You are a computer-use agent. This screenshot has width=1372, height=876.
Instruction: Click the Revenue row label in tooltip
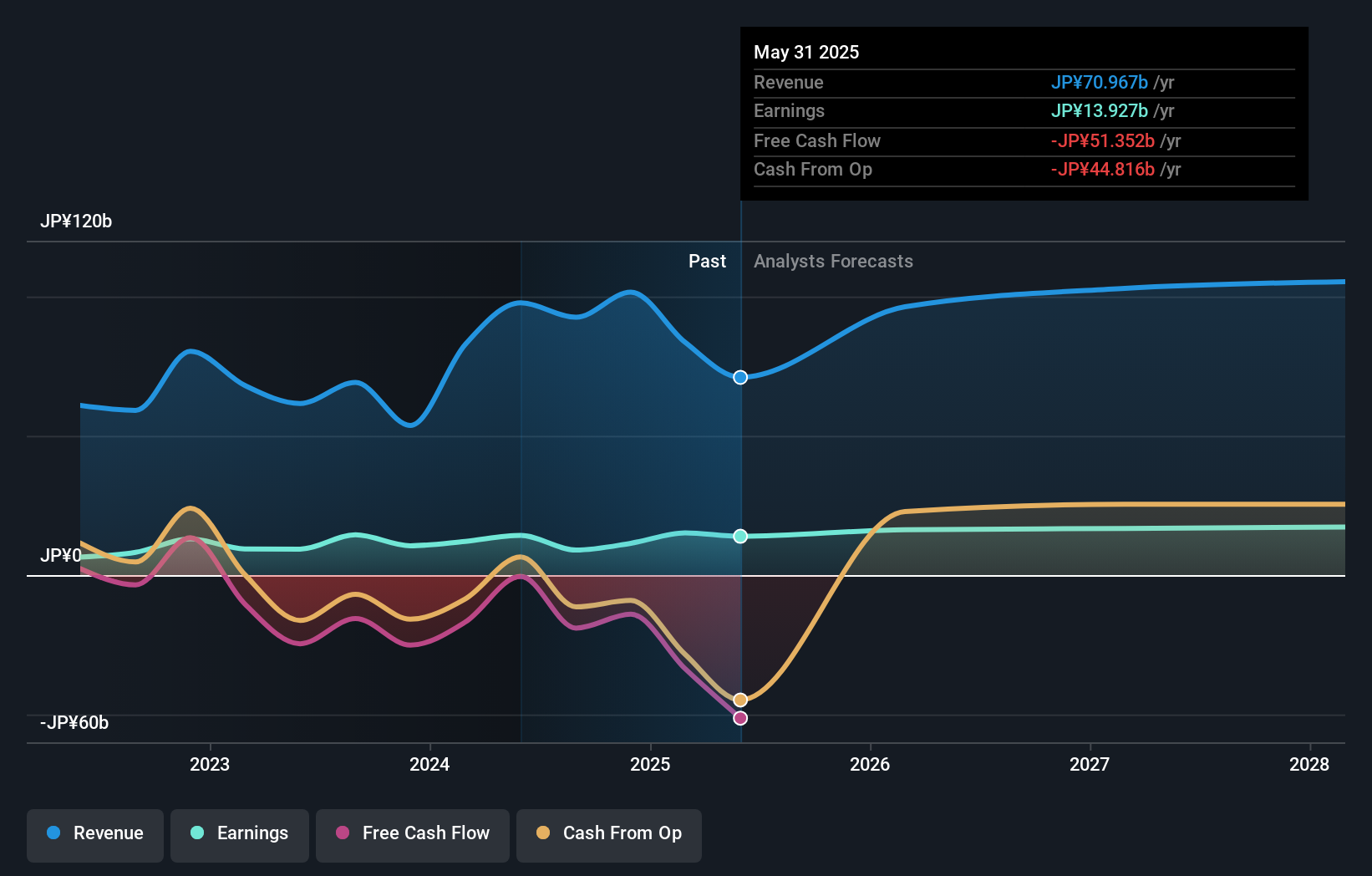[789, 82]
